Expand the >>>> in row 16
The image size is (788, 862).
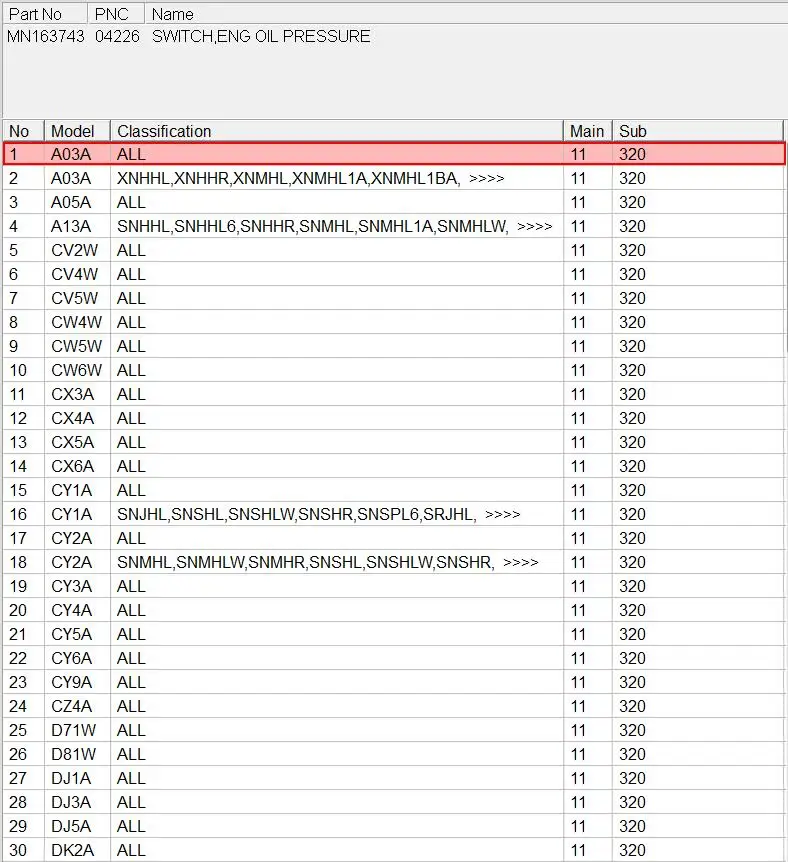click(503, 515)
